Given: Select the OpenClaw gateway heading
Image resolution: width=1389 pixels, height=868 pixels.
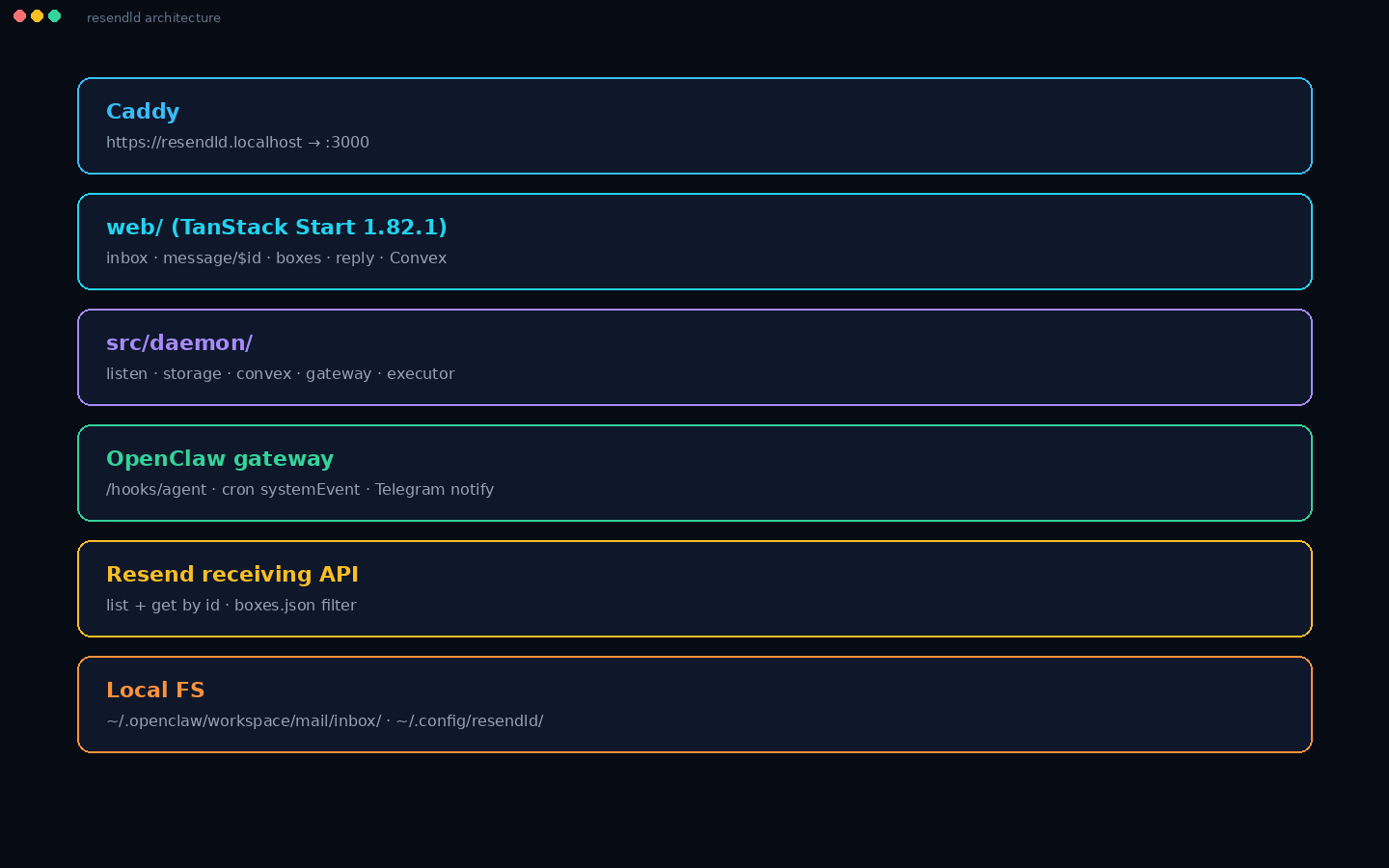Looking at the screenshot, I should point(220,459).
